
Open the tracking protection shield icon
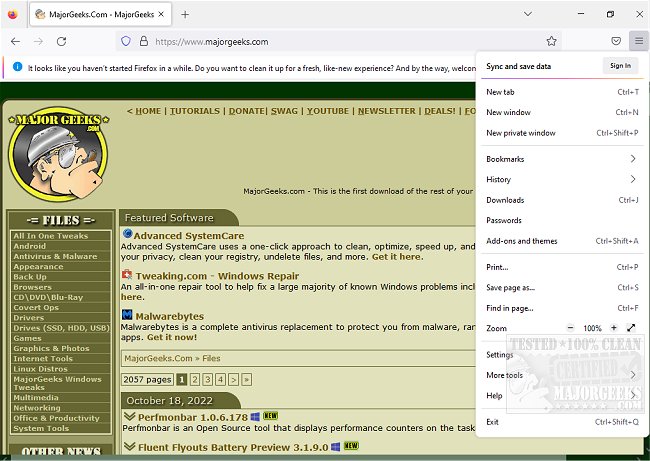126,41
